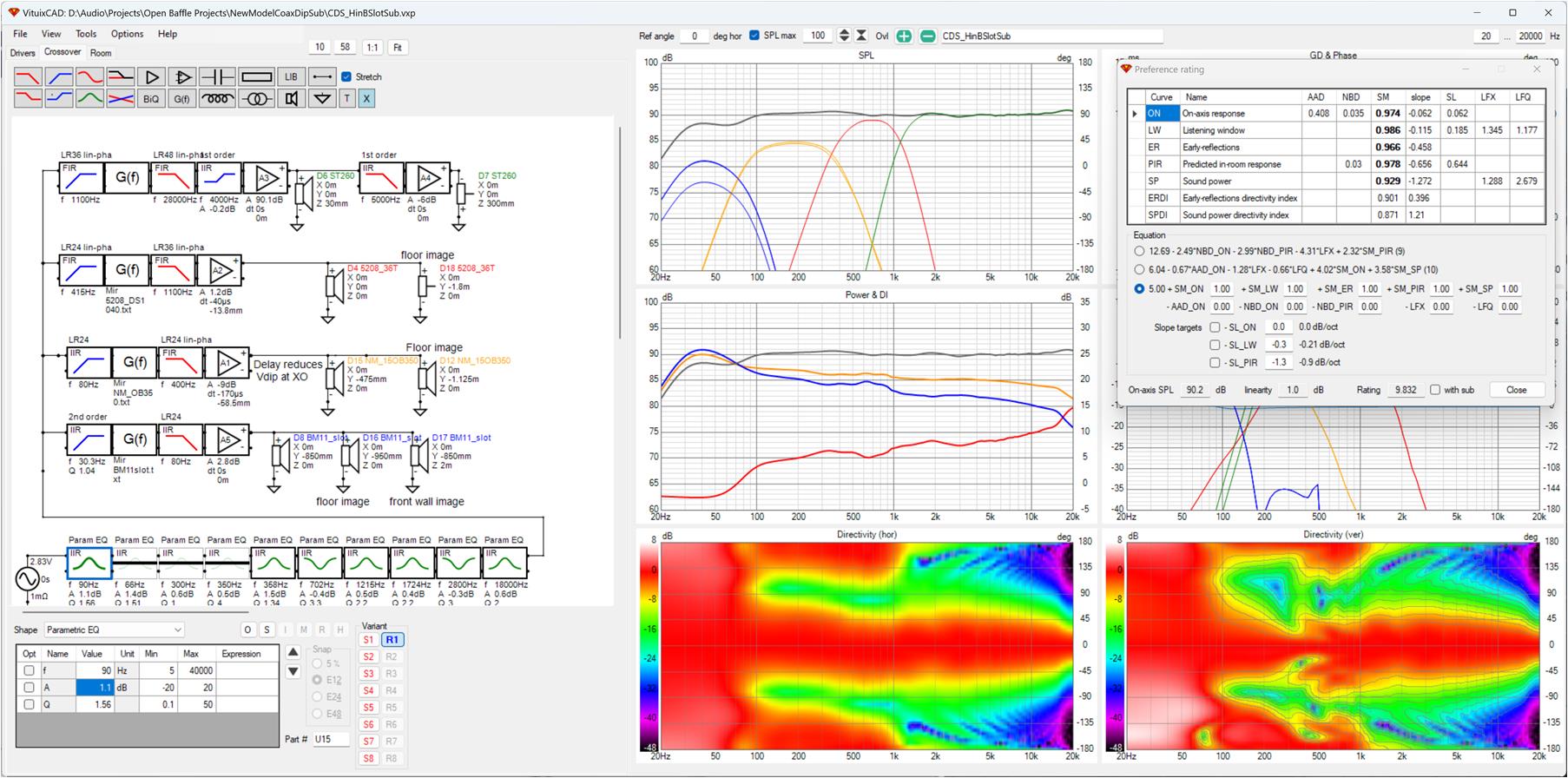This screenshot has width=1568, height=778.
Task: Switch to the Room tab
Action: click(101, 53)
